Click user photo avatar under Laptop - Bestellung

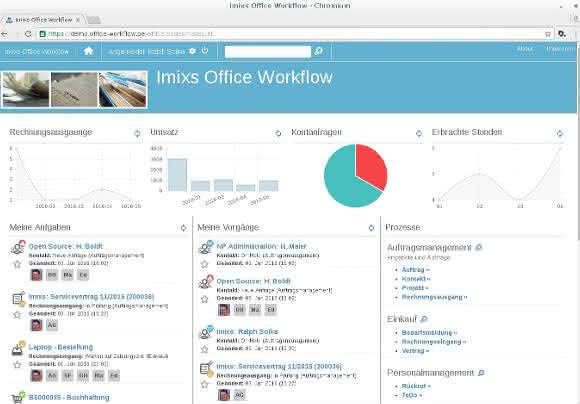[x=36, y=376]
